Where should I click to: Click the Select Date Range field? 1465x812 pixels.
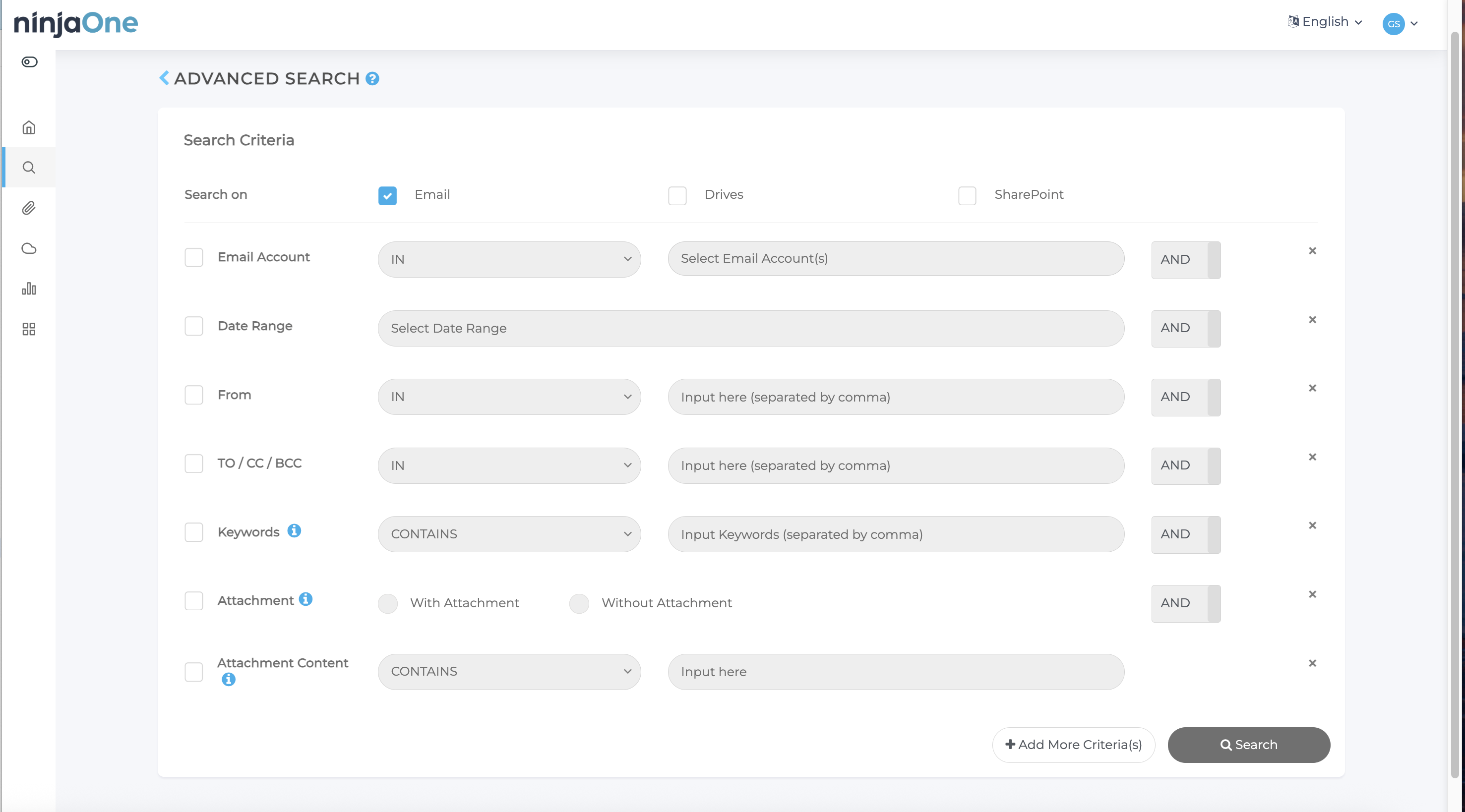[x=751, y=328]
